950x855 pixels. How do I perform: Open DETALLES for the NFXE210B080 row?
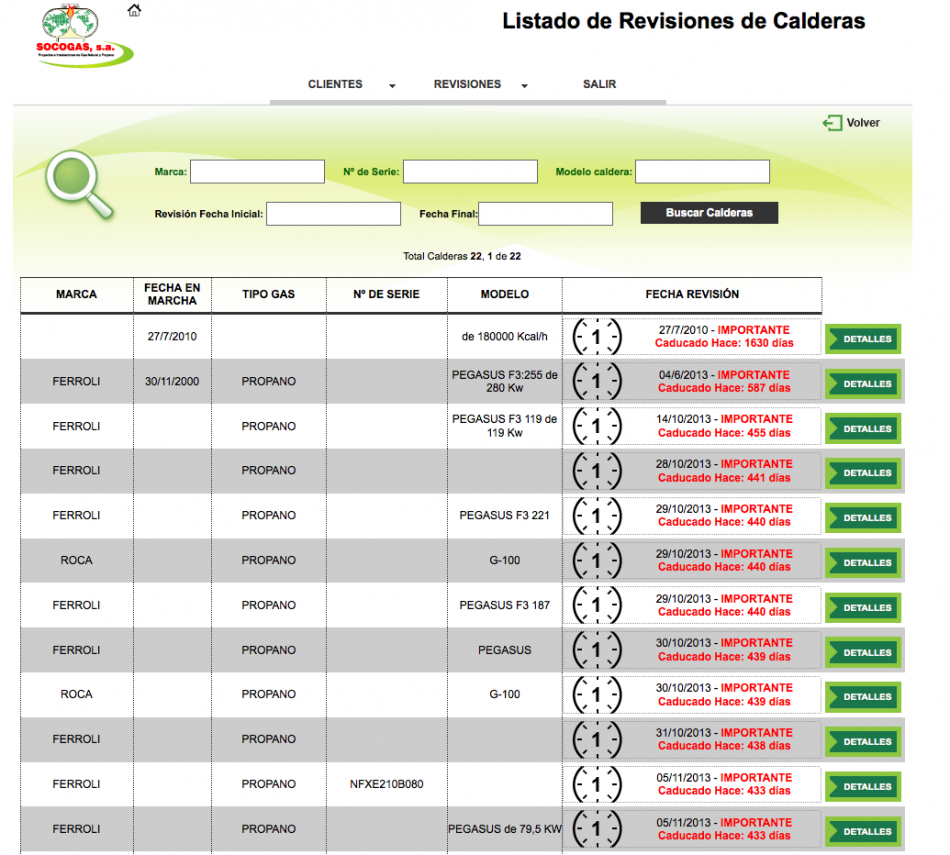[x=863, y=787]
